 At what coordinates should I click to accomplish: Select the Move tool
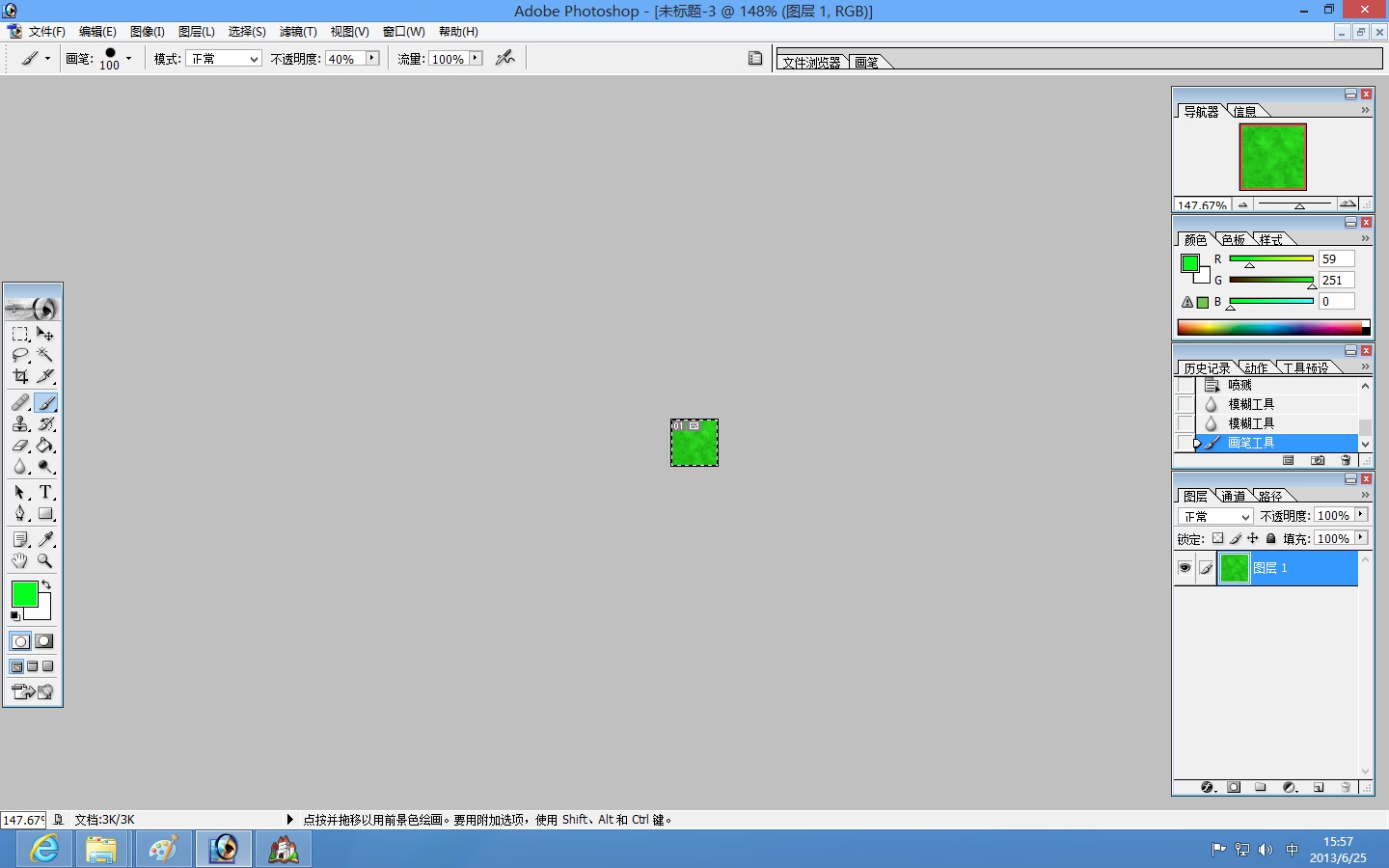coord(45,334)
